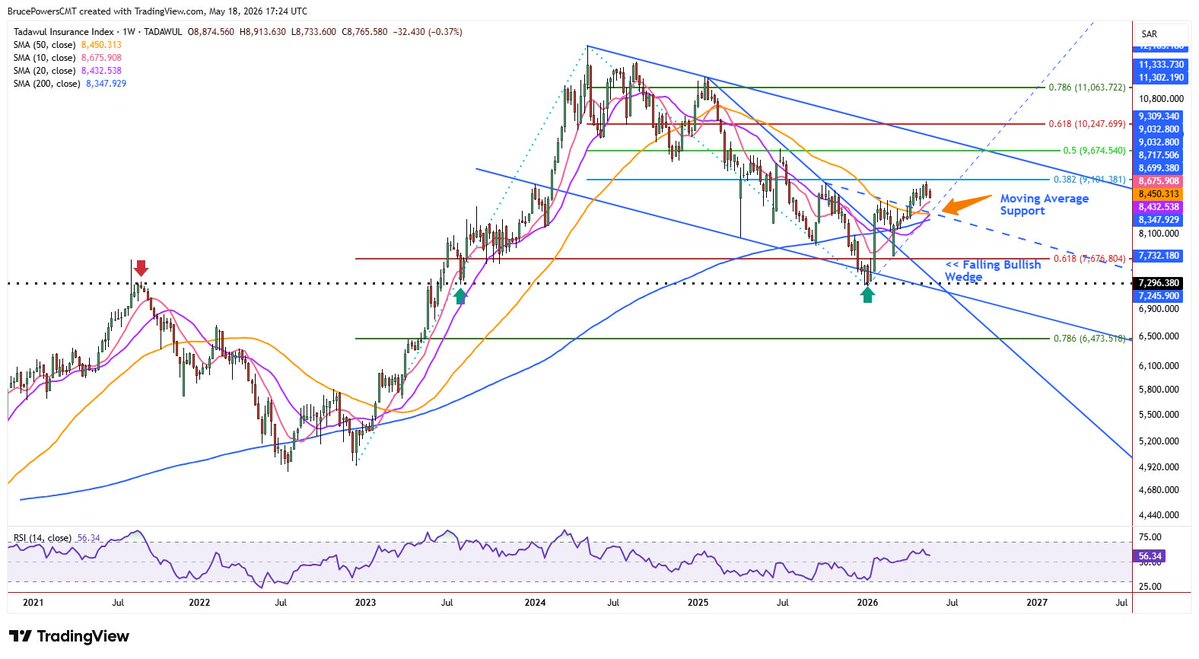The image size is (1199, 659).
Task: Click the 75.00 RSI scale value
Action: [1150, 537]
